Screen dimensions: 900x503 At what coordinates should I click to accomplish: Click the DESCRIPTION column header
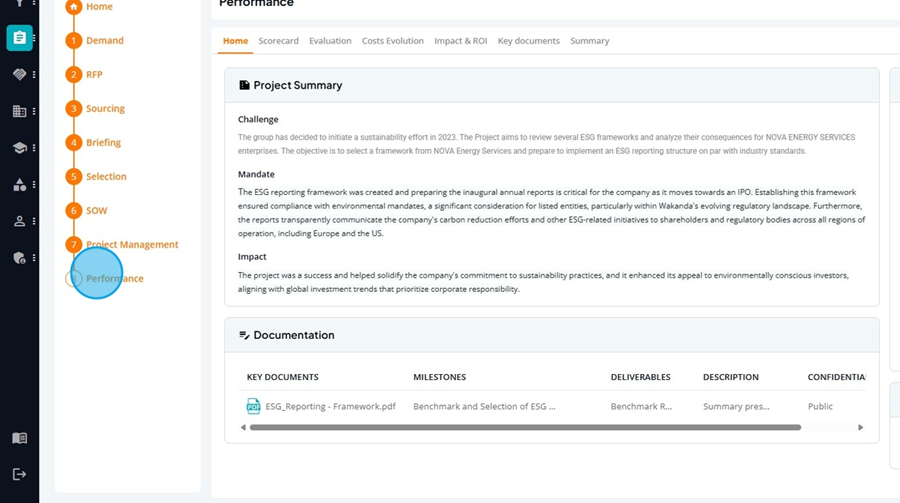coord(731,377)
